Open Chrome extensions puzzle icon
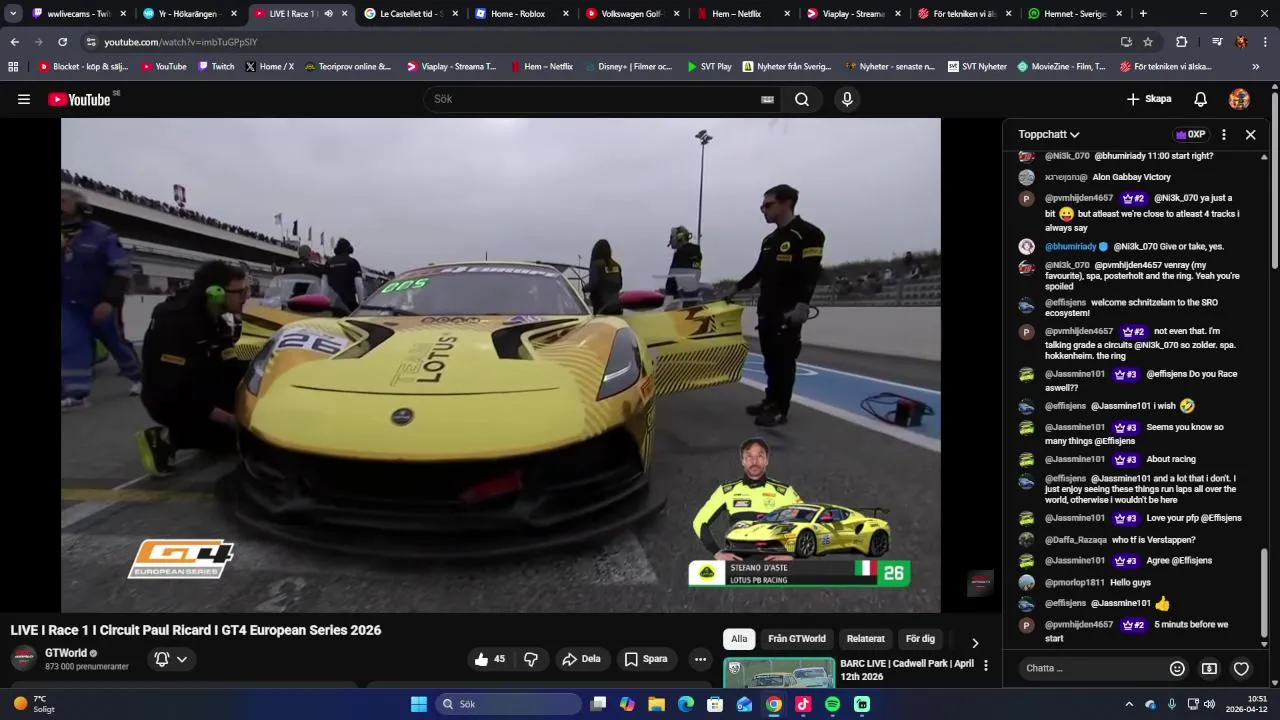 [x=1181, y=42]
